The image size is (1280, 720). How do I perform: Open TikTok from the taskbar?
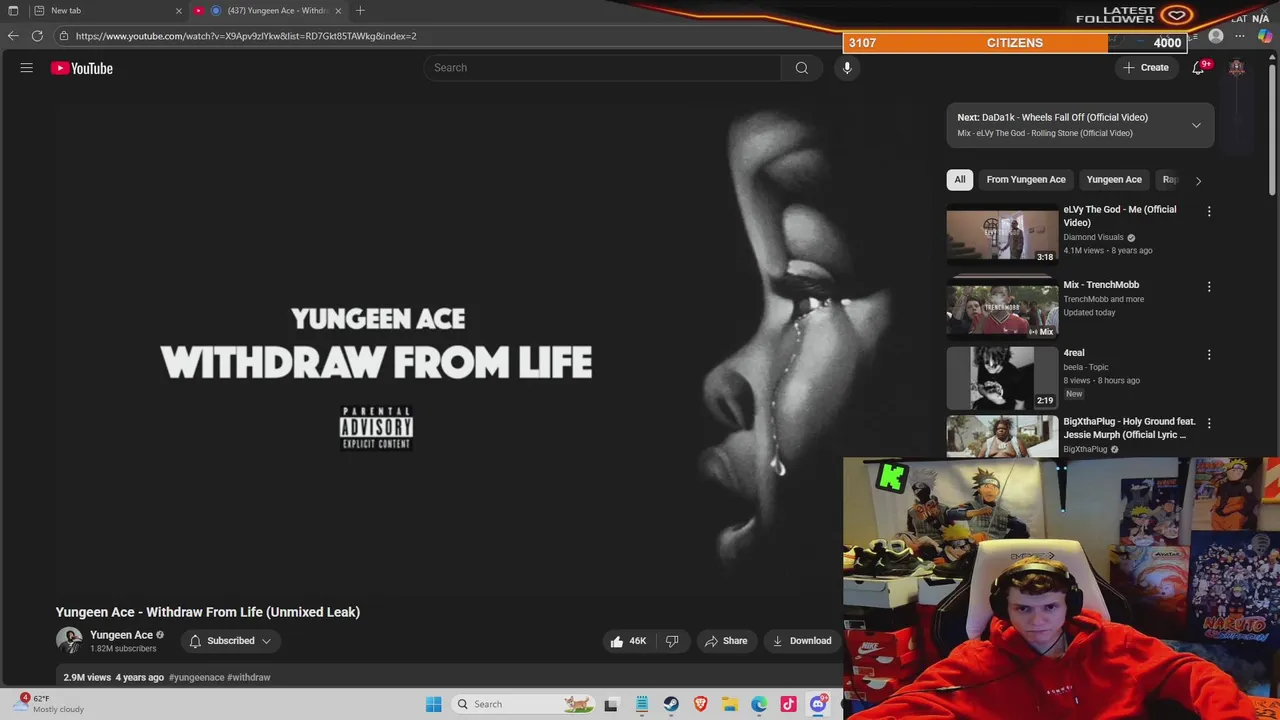[x=788, y=704]
